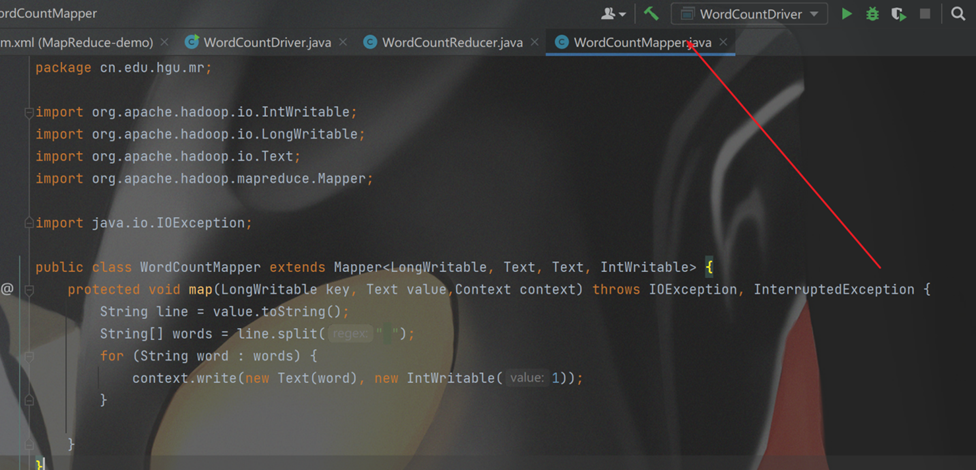The width and height of the screenshot is (976, 470).
Task: Click the WordCountDriver.java tab file icon
Action: [x=192, y=42]
